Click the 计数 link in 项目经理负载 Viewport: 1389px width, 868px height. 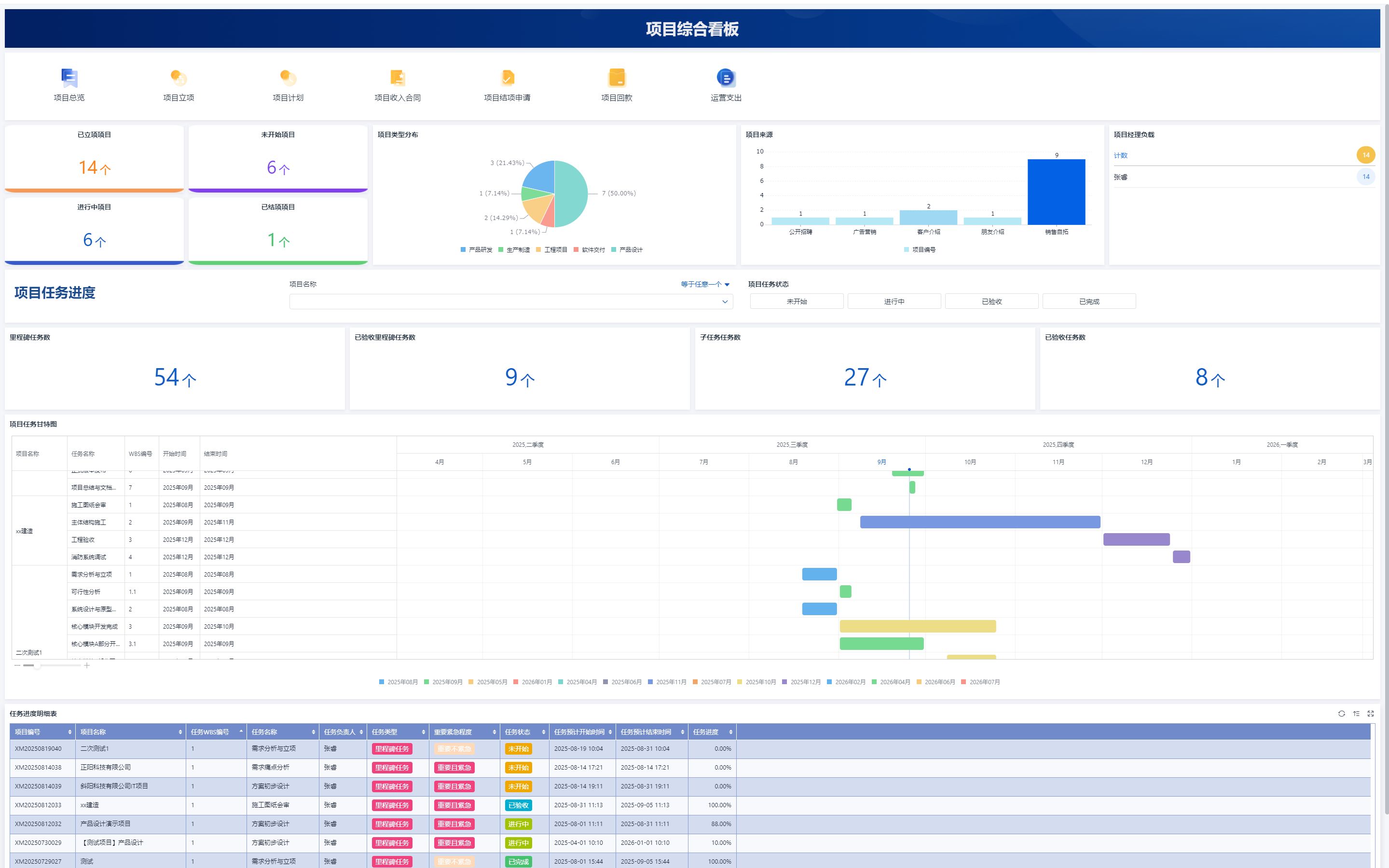[x=1120, y=155]
